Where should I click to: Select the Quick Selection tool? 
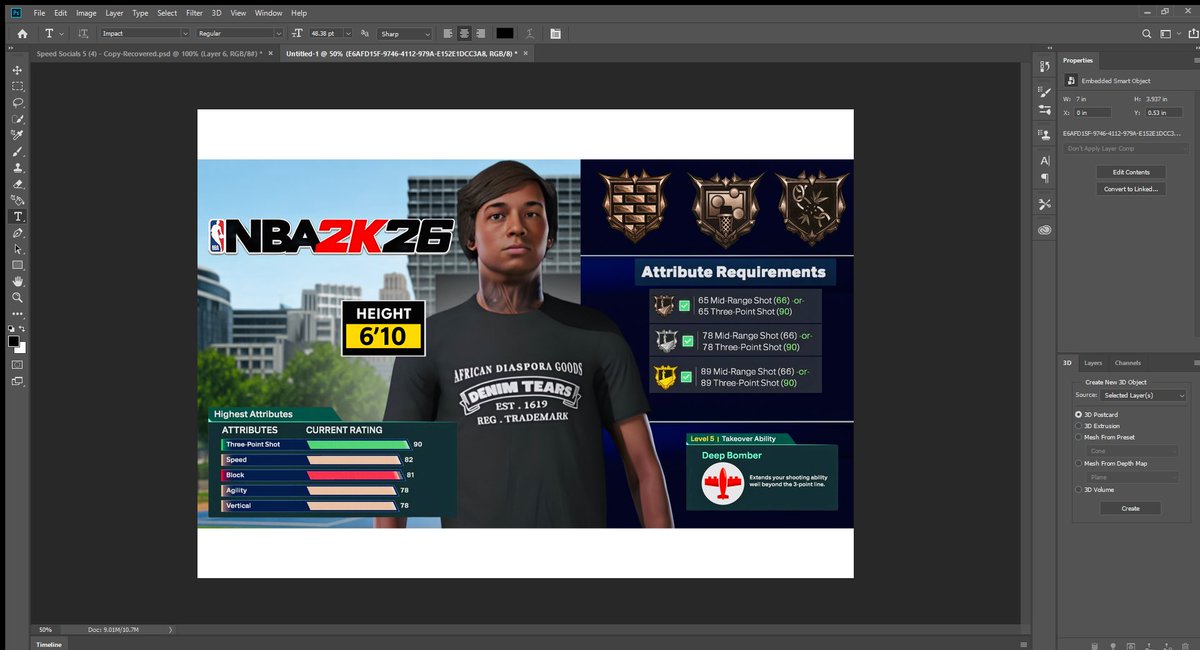[x=17, y=119]
